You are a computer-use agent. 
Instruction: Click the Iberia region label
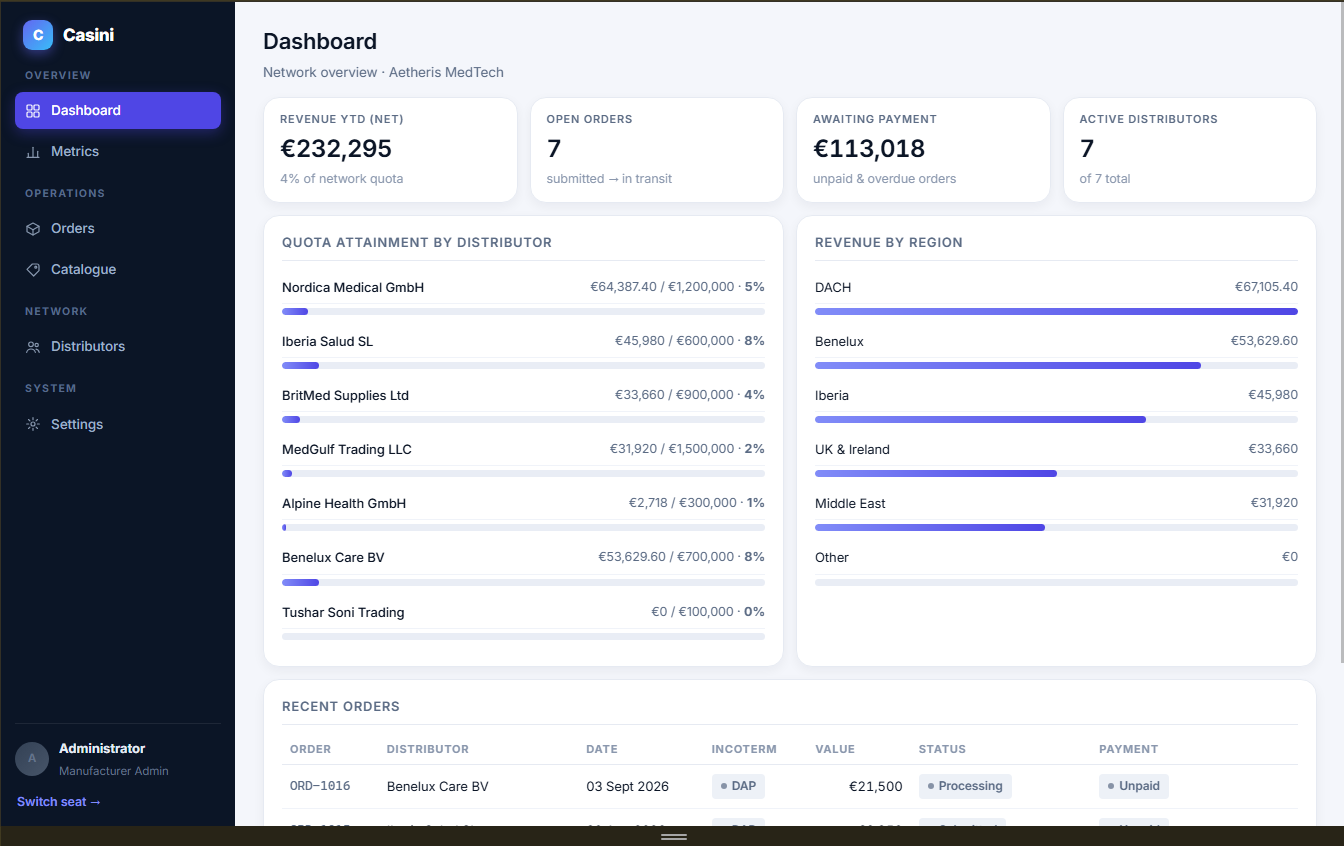832,396
